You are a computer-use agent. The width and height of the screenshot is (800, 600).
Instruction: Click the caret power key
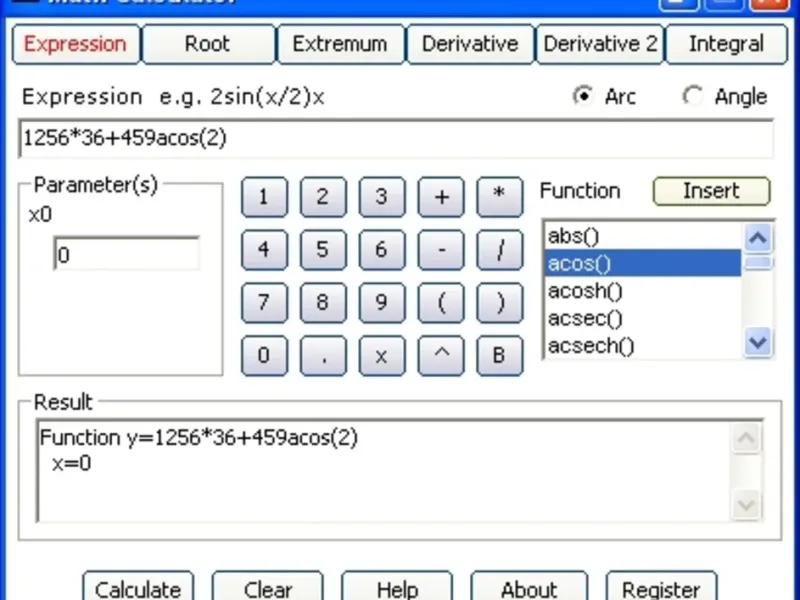[x=441, y=356]
